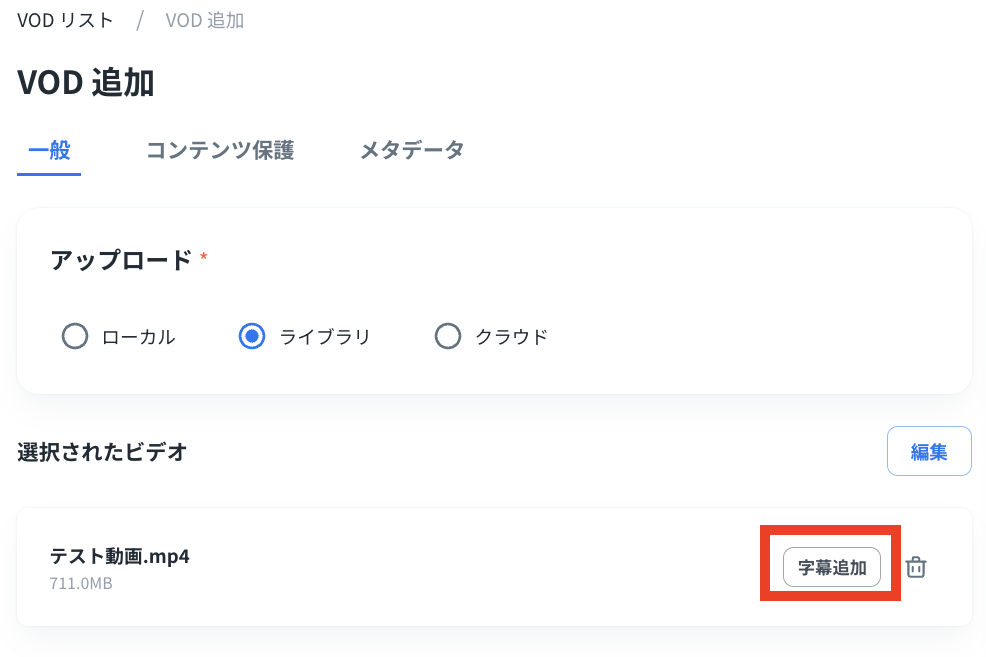Screen dimensions: 986x657
Task: Delete テスト動画.mp4 with the trash icon
Action: 915,567
